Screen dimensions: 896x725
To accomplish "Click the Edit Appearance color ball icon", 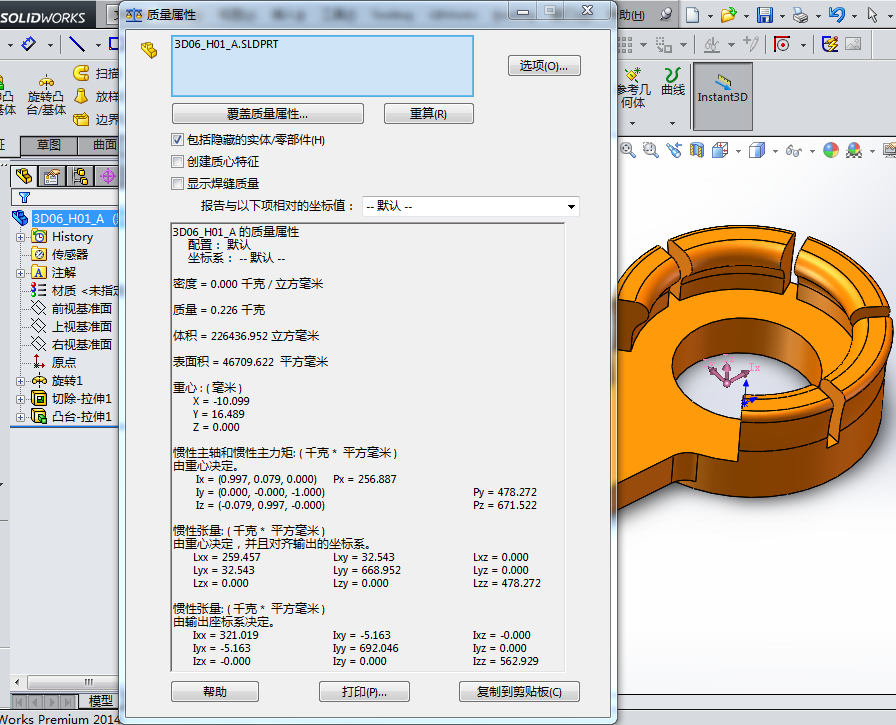I will [831, 150].
